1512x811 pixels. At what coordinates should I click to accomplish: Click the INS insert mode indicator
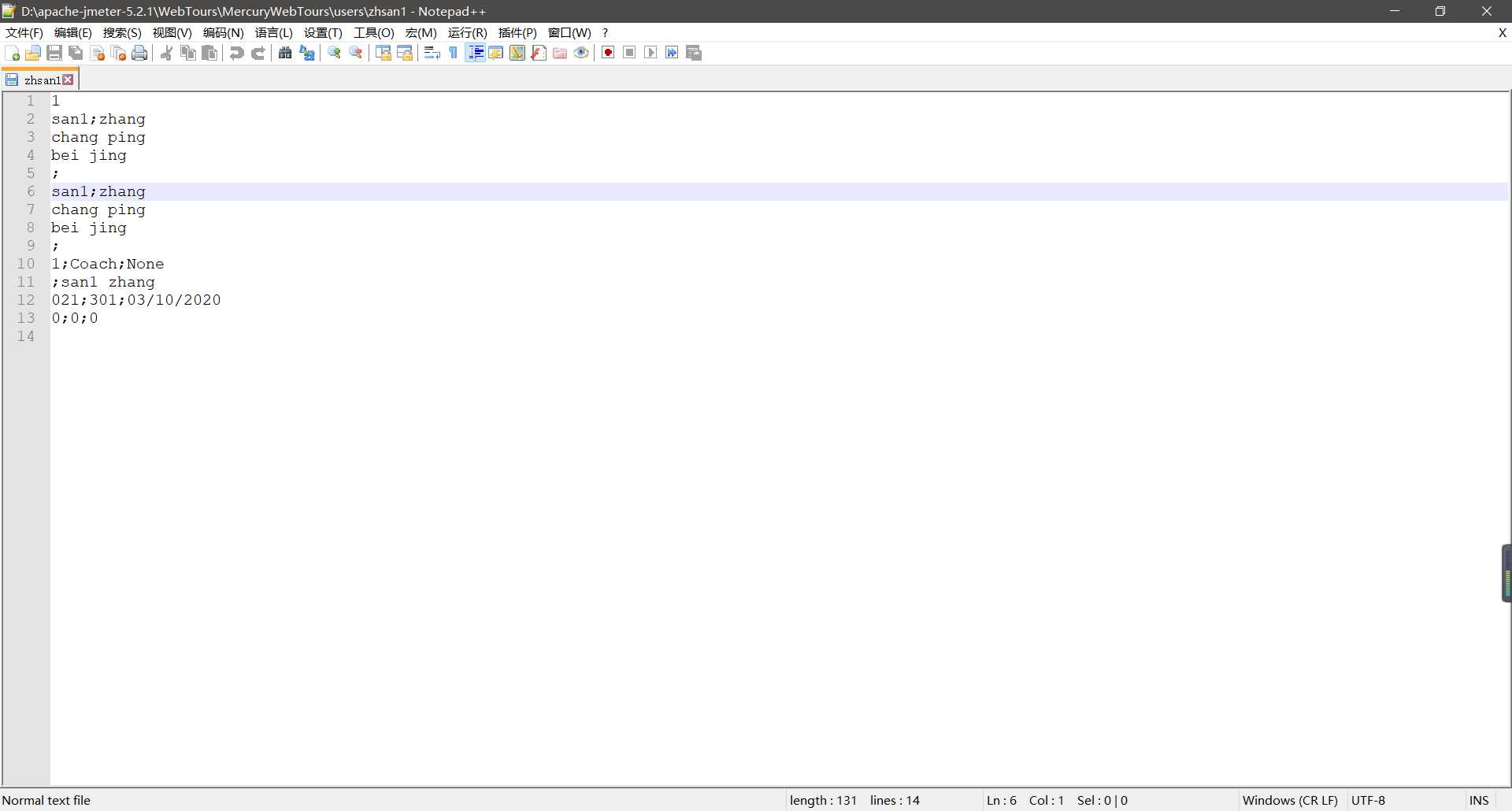tap(1479, 800)
